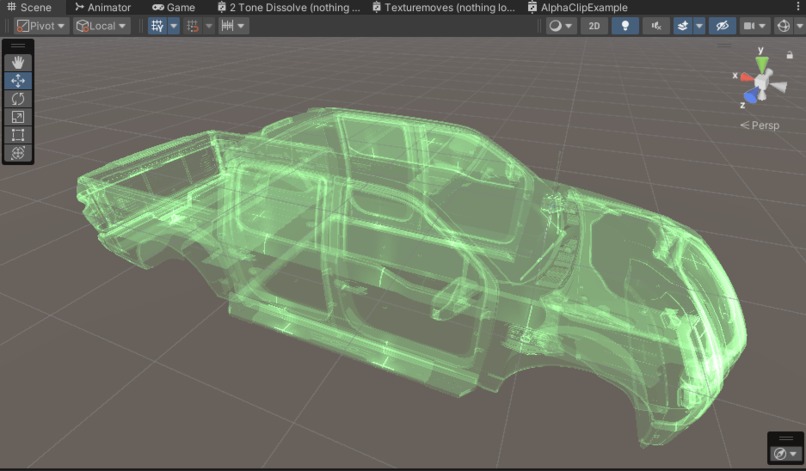This screenshot has width=806, height=471.
Task: Toggle scene effects (skybox, fog) button
Action: pyautogui.click(x=683, y=26)
